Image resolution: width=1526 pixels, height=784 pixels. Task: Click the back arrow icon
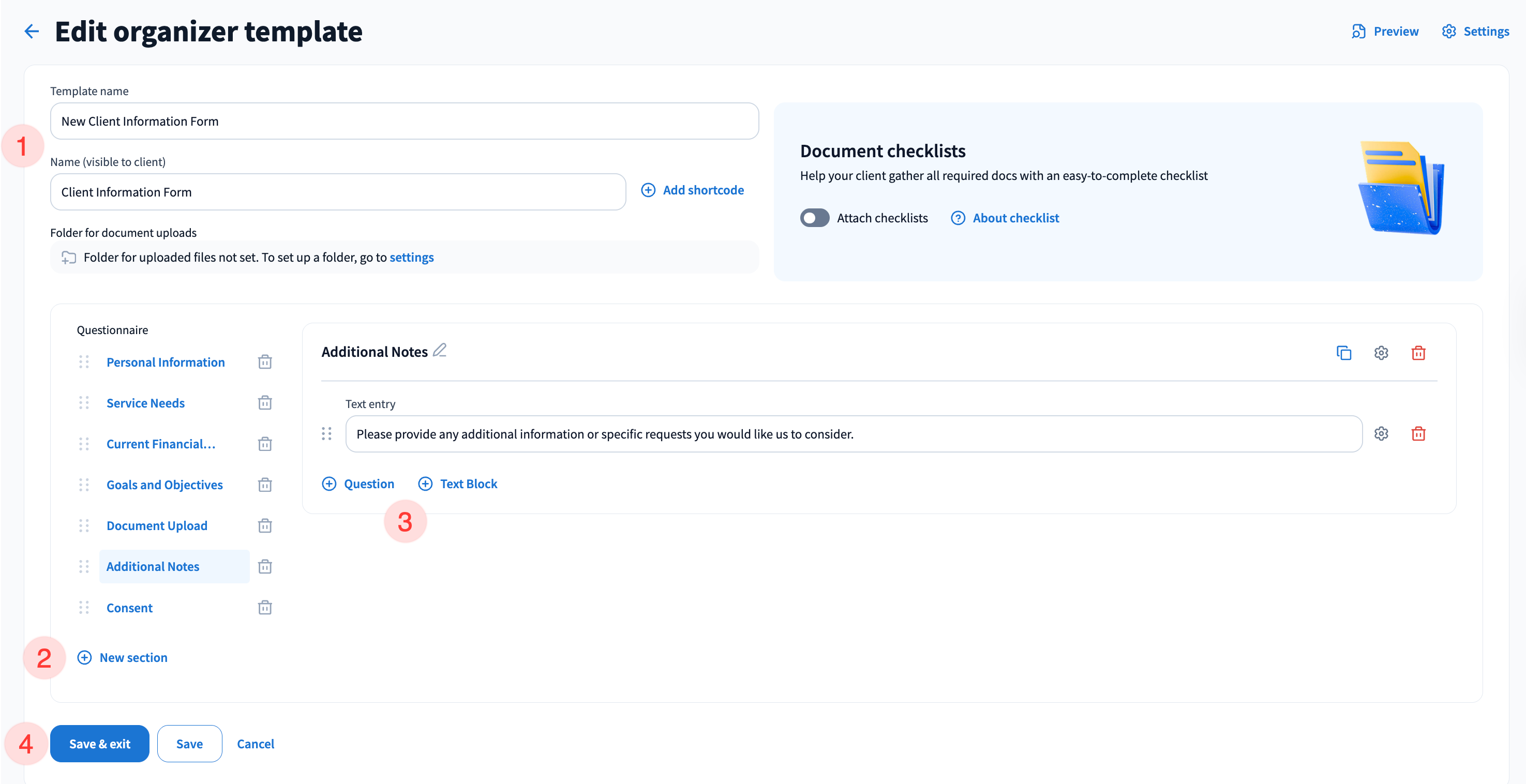32,32
